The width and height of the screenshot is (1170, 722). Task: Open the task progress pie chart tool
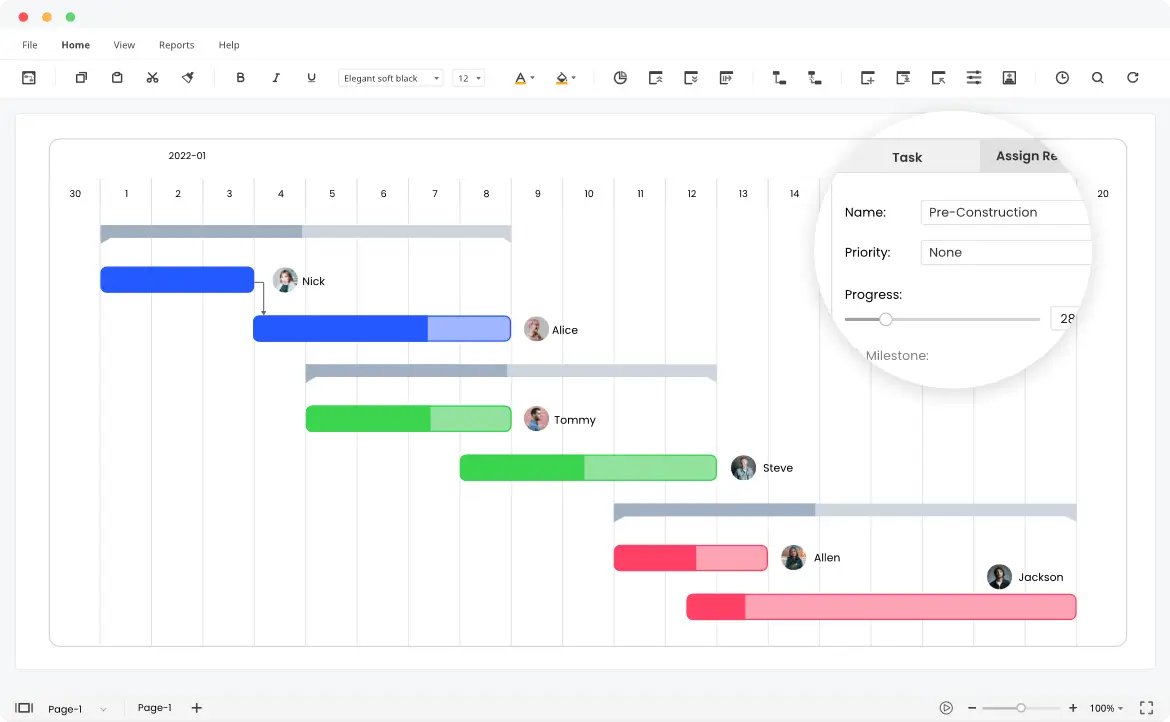click(x=620, y=77)
